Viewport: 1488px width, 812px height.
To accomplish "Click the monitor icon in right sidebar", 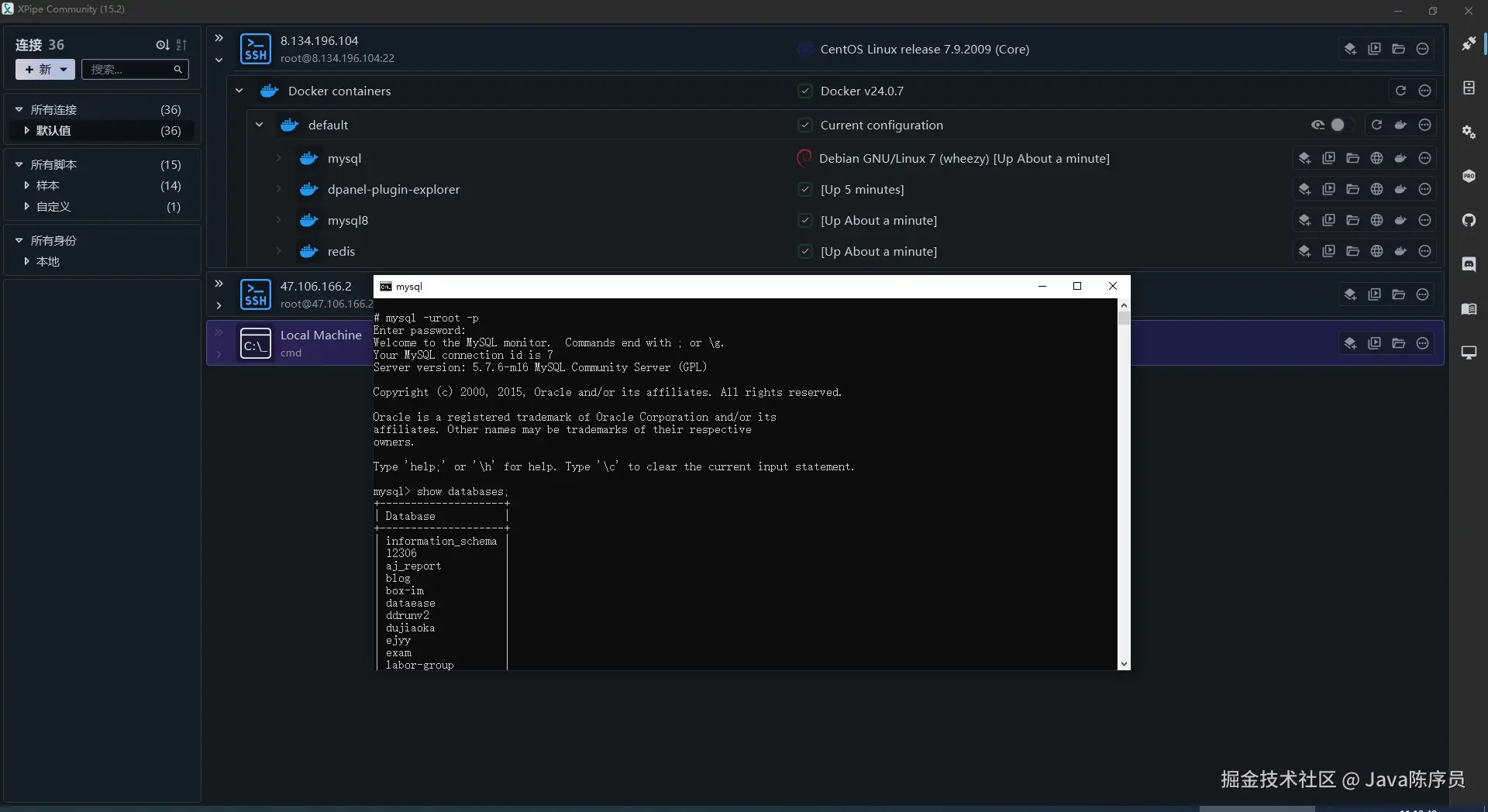I will 1469,353.
